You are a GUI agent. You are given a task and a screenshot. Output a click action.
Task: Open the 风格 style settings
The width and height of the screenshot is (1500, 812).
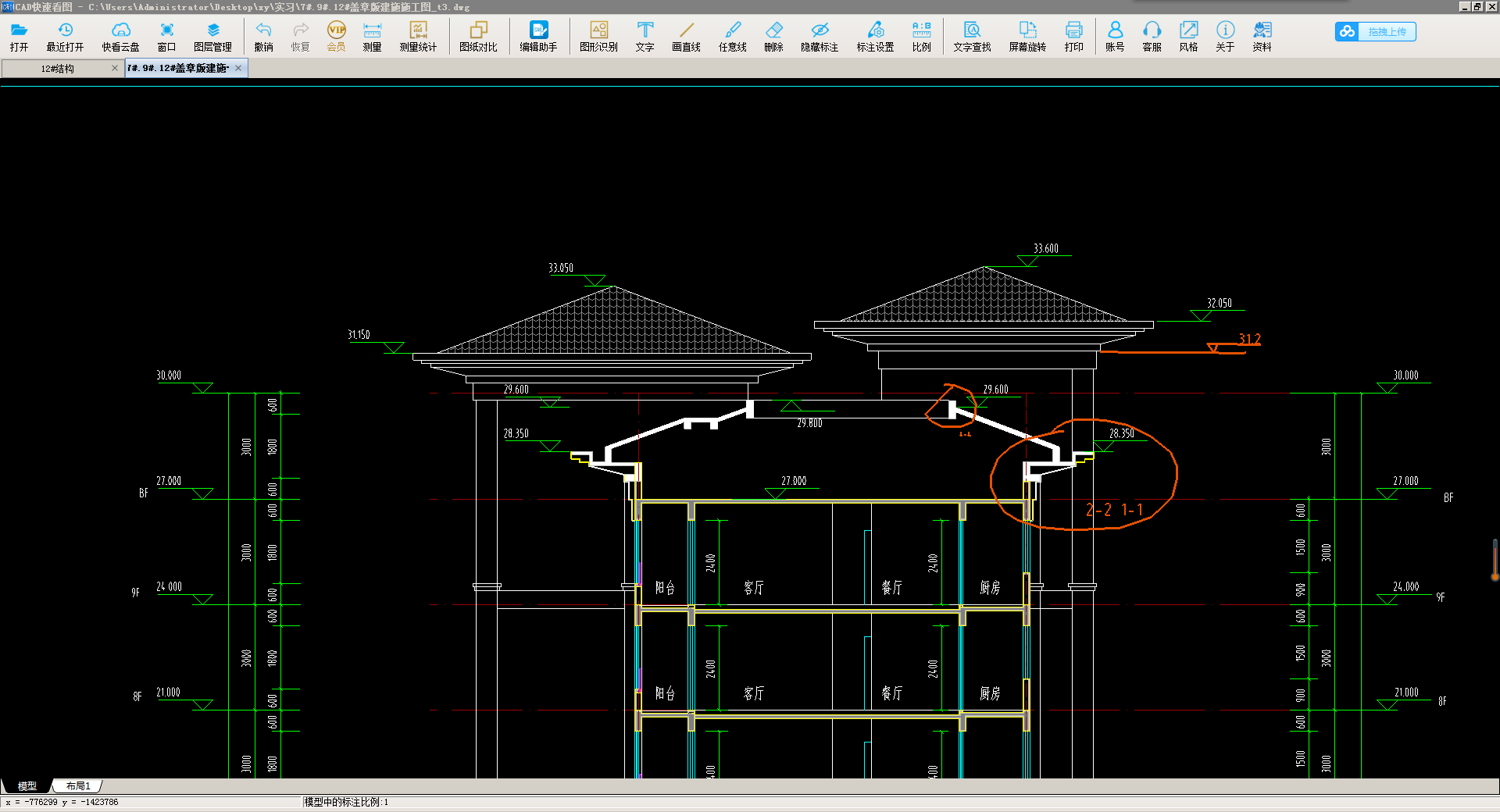click(1188, 37)
